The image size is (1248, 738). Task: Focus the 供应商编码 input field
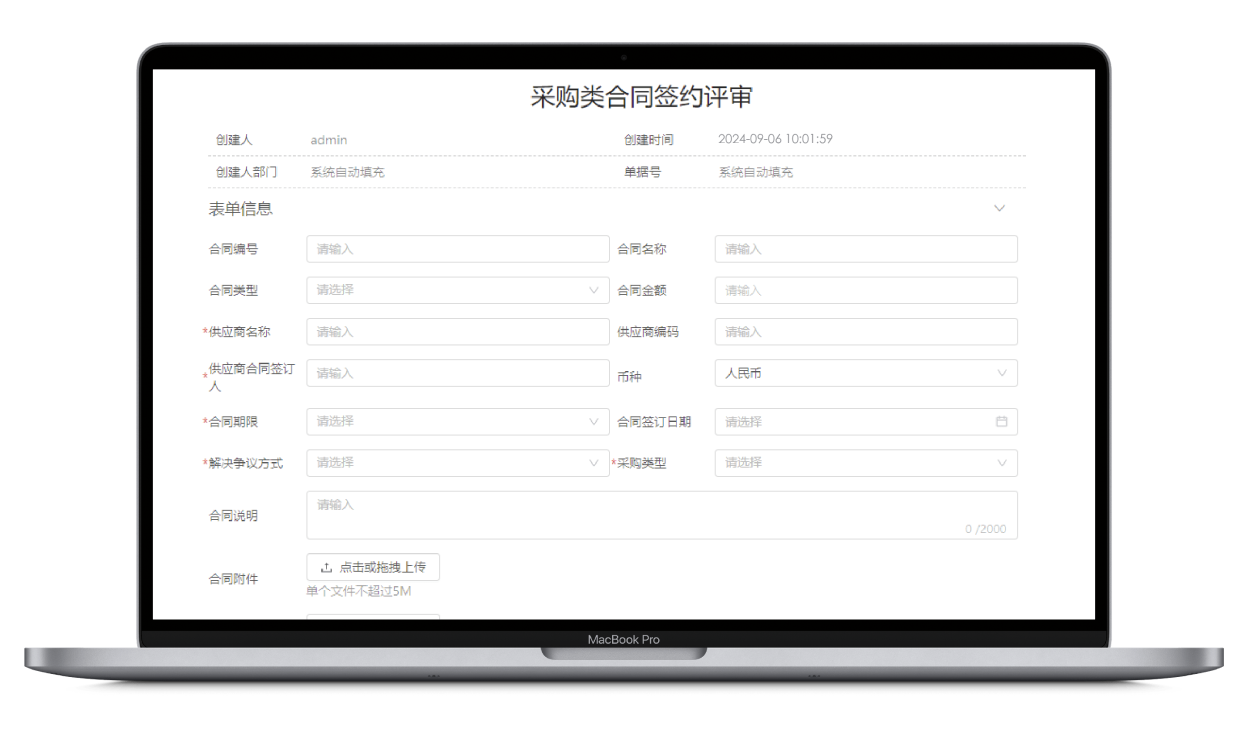point(865,332)
